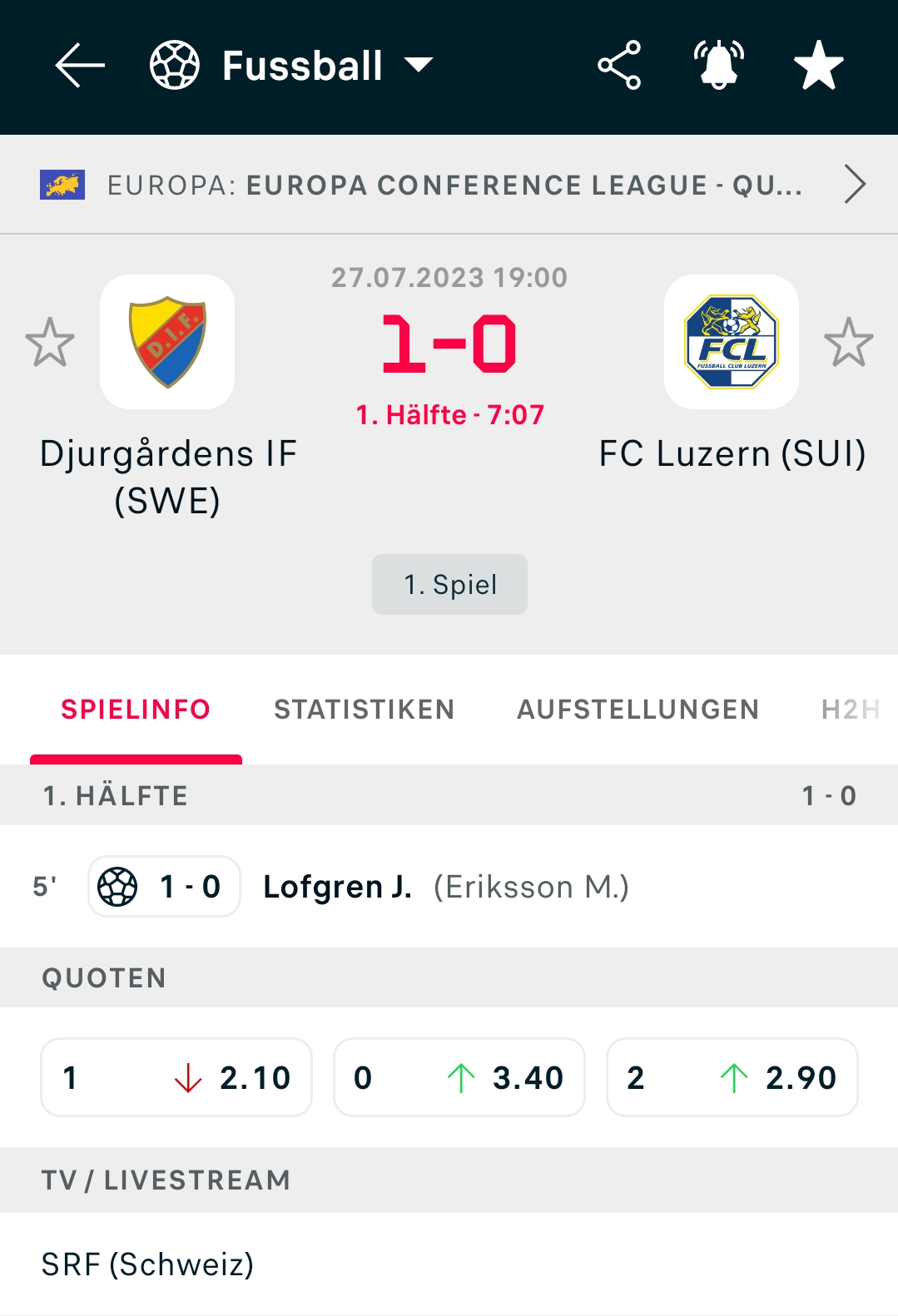Open the Aufstellungen tab
898x1316 pixels.
click(x=638, y=710)
